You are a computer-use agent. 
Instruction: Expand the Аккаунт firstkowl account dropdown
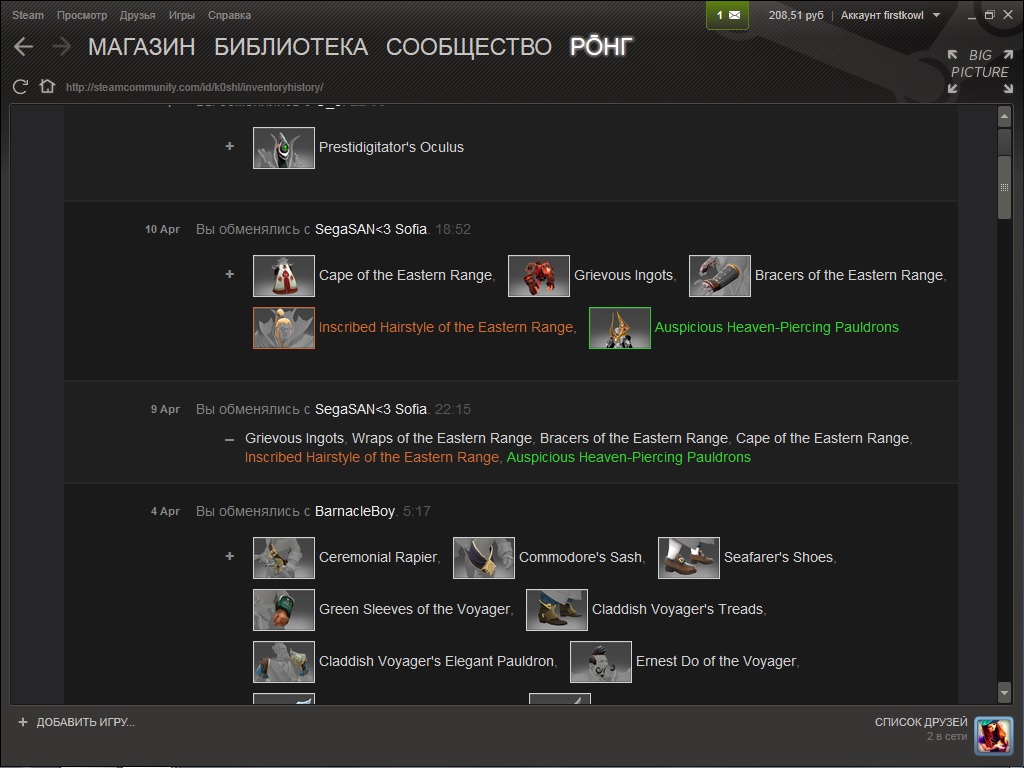pos(890,15)
